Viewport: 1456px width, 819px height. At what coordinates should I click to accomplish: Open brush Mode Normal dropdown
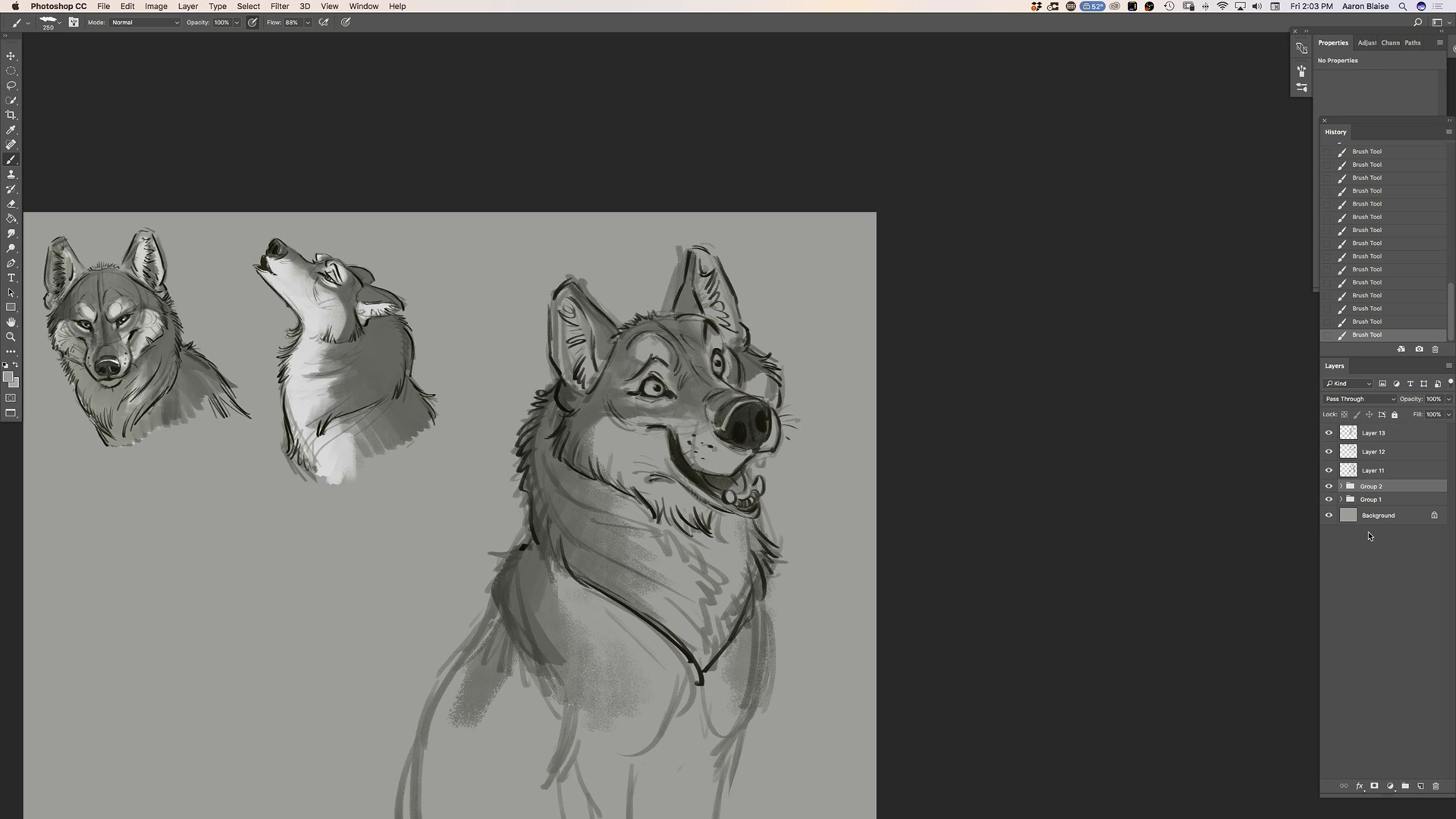pos(145,23)
